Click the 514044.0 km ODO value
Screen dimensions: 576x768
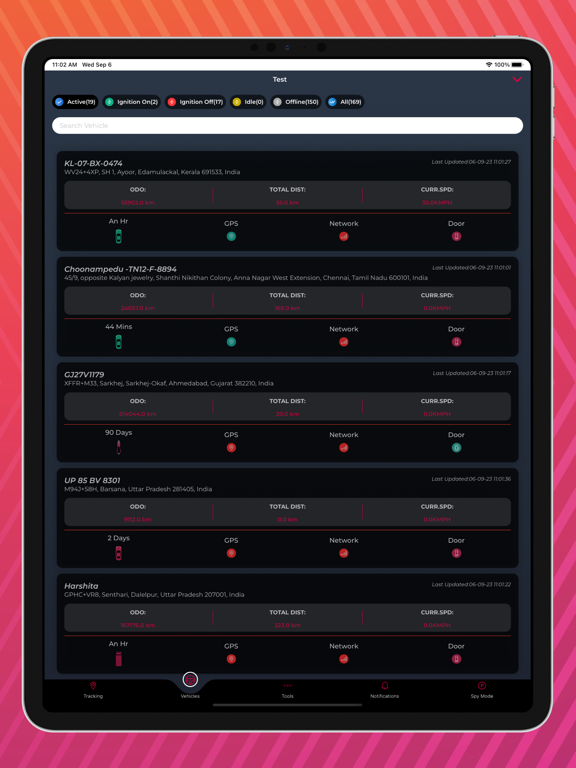click(138, 414)
